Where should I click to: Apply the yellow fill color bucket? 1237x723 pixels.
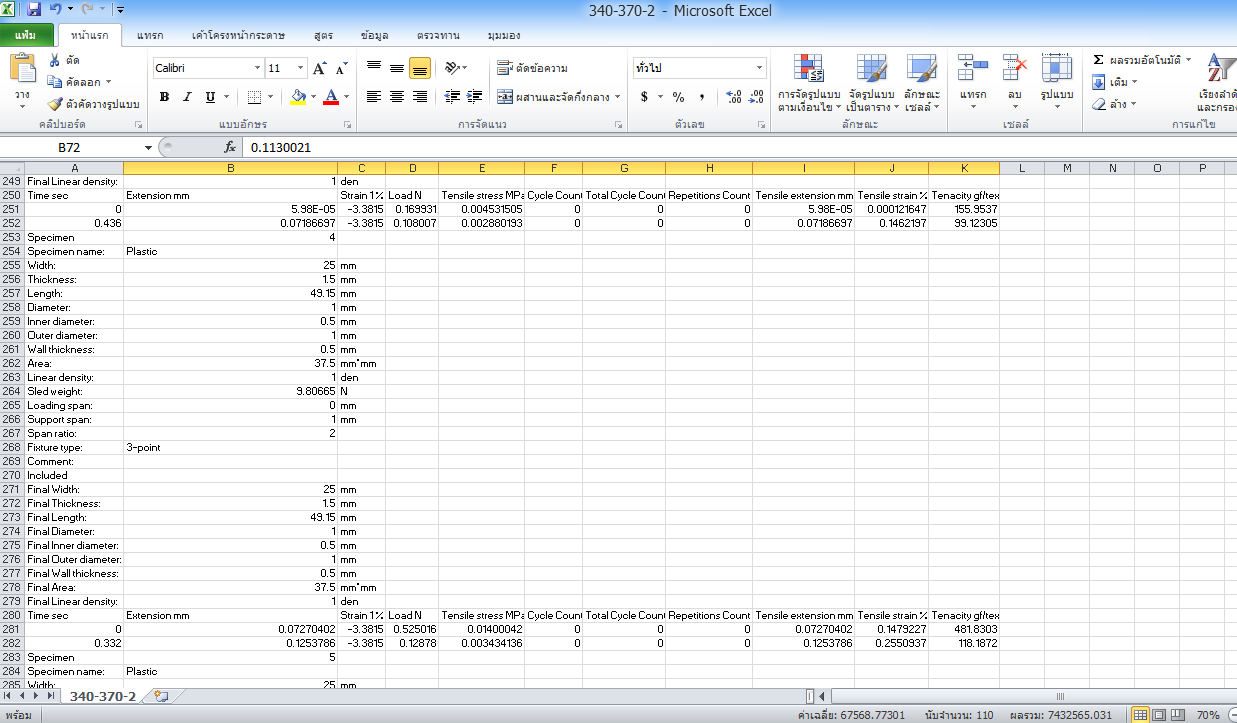pyautogui.click(x=297, y=97)
